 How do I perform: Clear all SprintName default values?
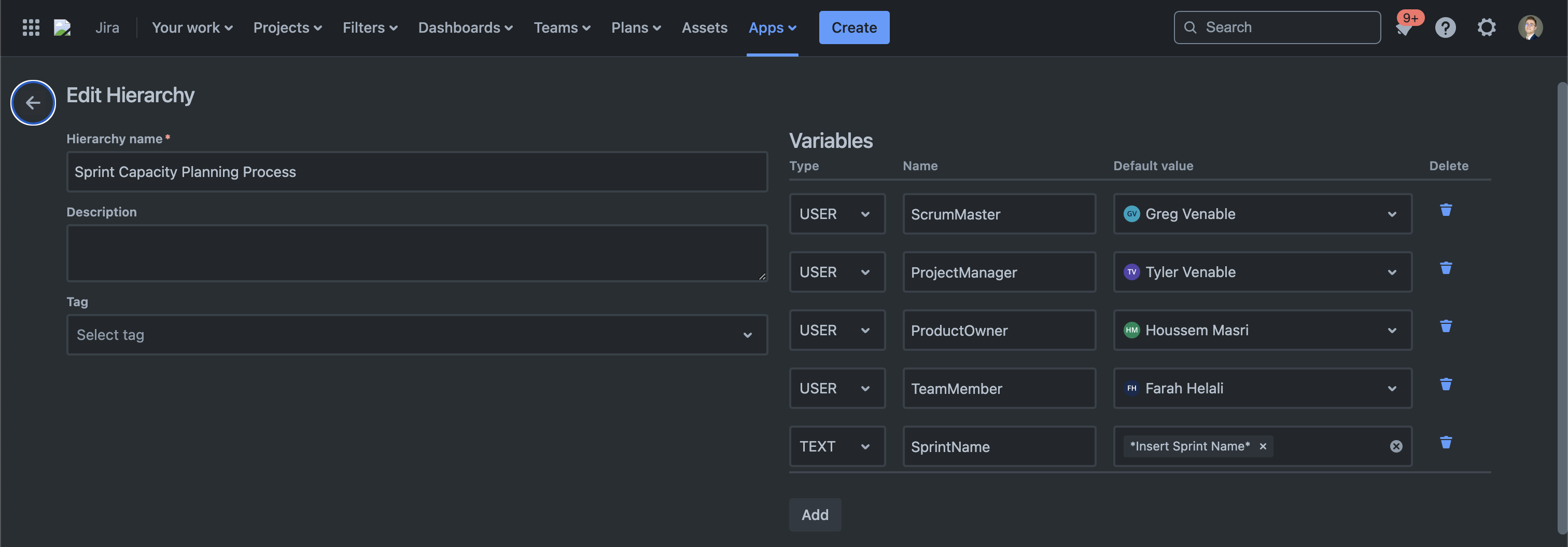pyautogui.click(x=1396, y=446)
